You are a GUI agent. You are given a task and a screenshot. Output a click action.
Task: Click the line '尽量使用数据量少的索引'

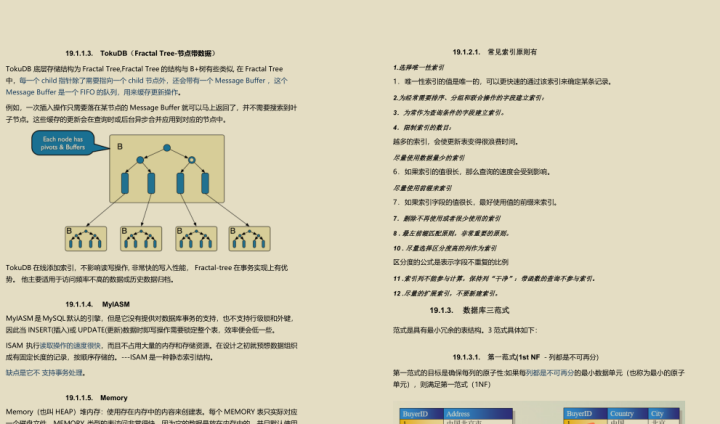click(x=429, y=158)
